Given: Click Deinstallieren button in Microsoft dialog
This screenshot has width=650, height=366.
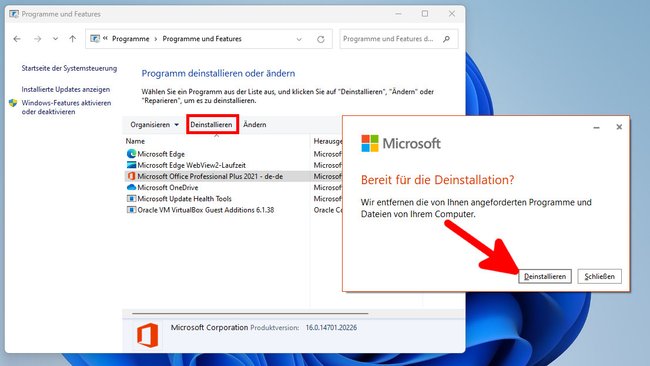Looking at the screenshot, I should [545, 276].
